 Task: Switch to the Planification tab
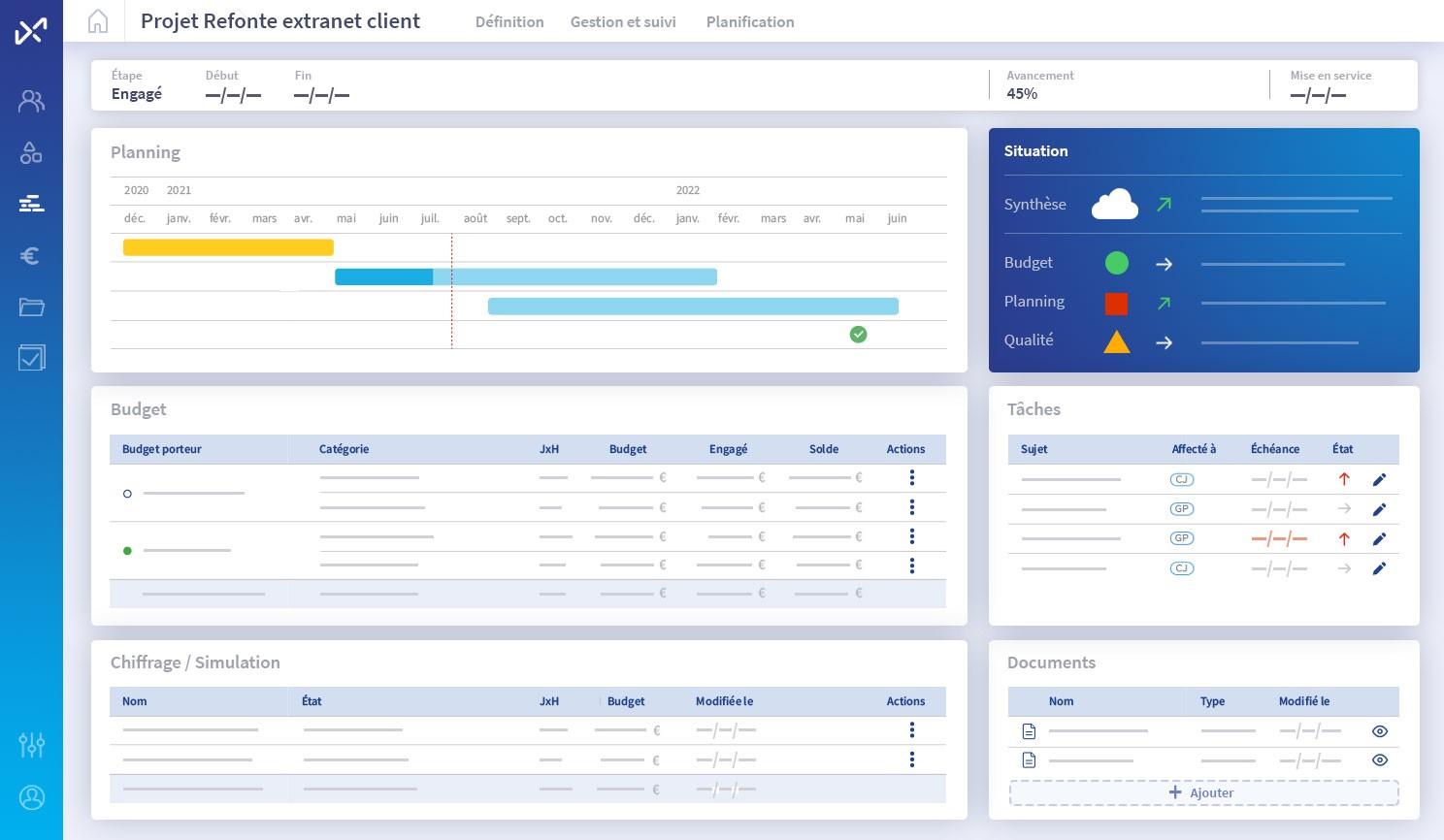(750, 21)
